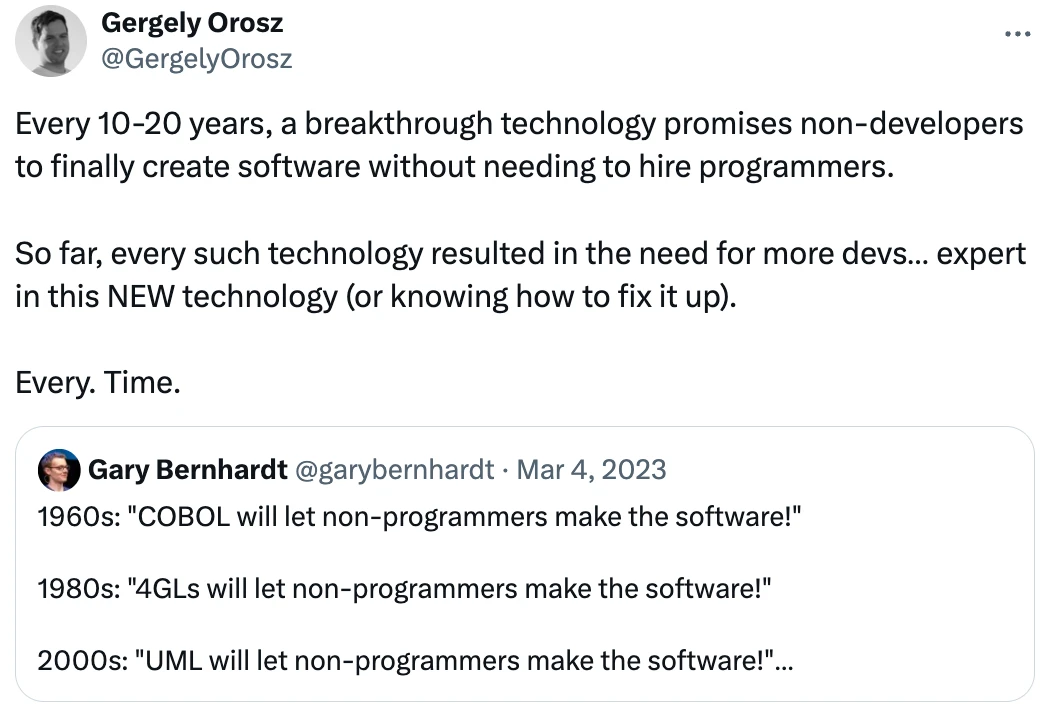Viewport: 1046px width, 714px height.
Task: Open the quoted tweet card
Action: point(524,564)
